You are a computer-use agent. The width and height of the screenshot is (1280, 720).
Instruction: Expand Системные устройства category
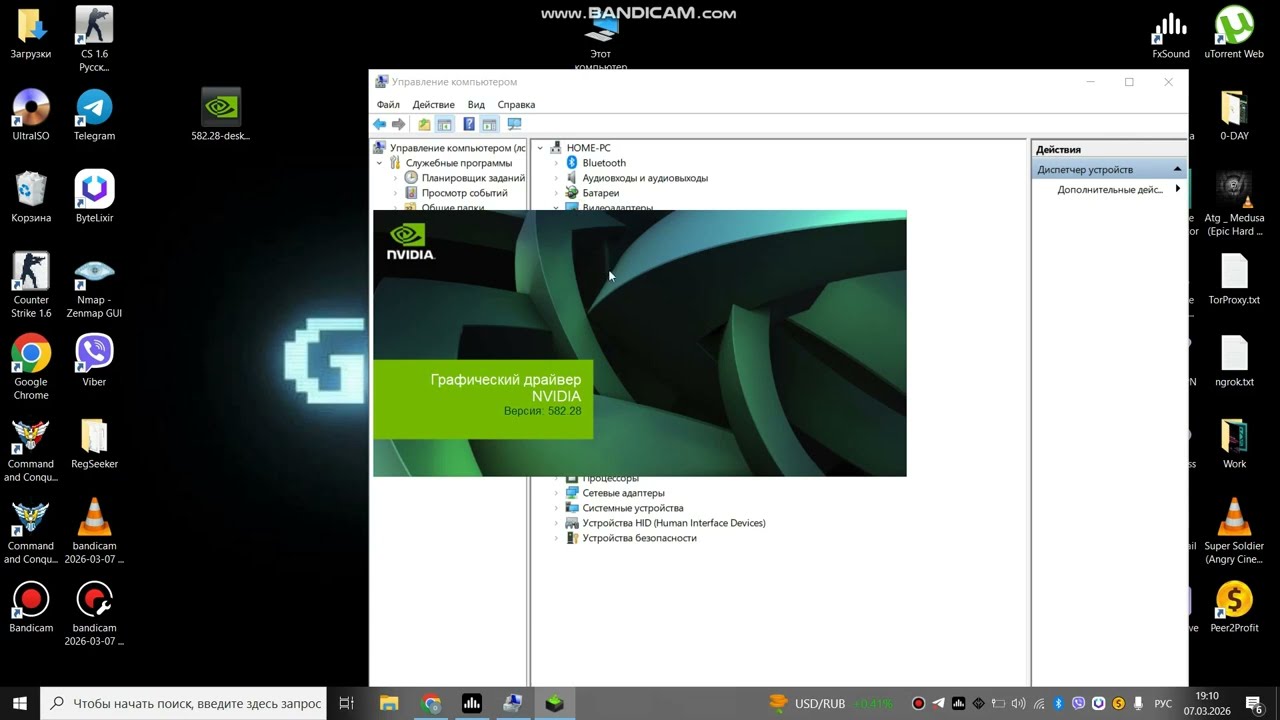point(556,508)
